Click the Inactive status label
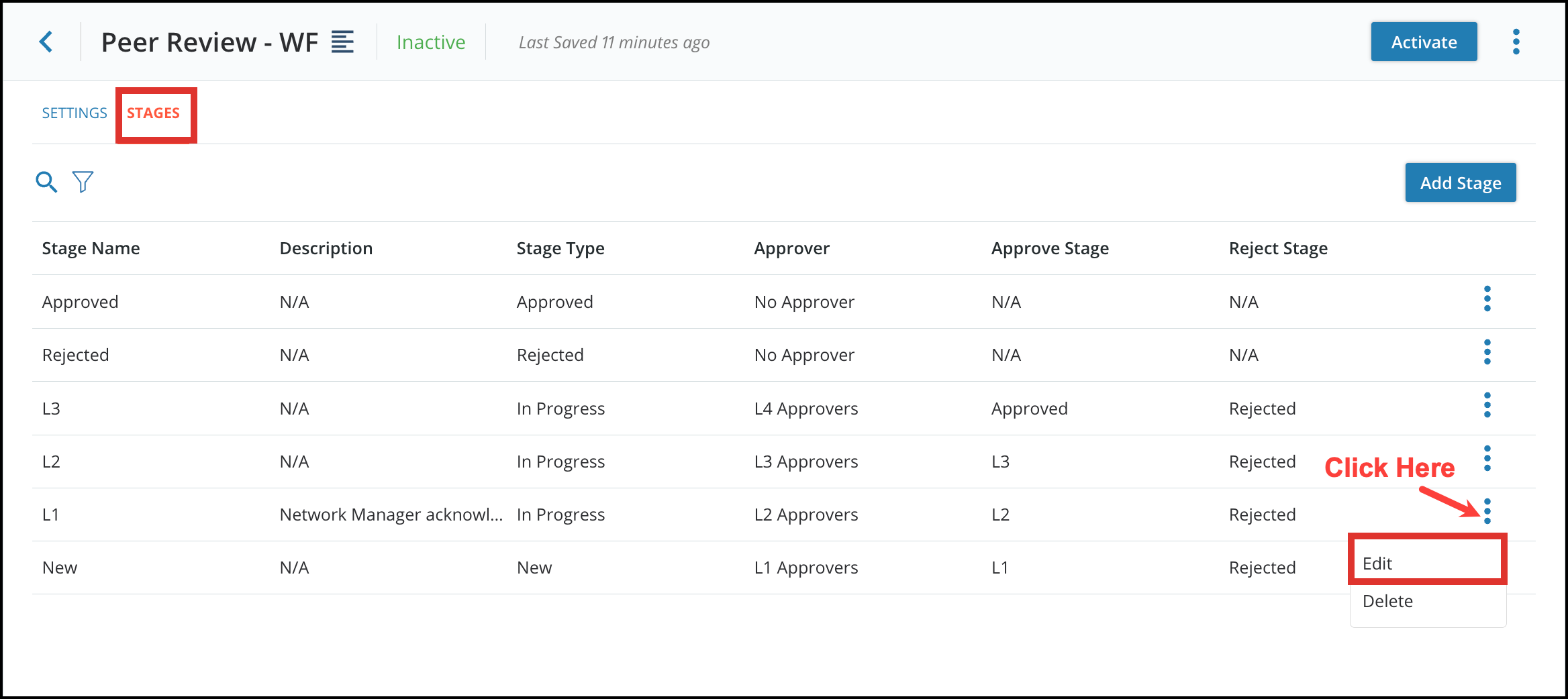This screenshot has width=1568, height=699. [x=431, y=42]
